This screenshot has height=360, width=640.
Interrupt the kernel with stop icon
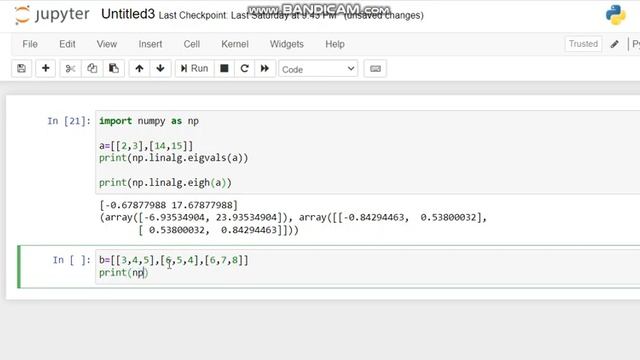(224, 69)
